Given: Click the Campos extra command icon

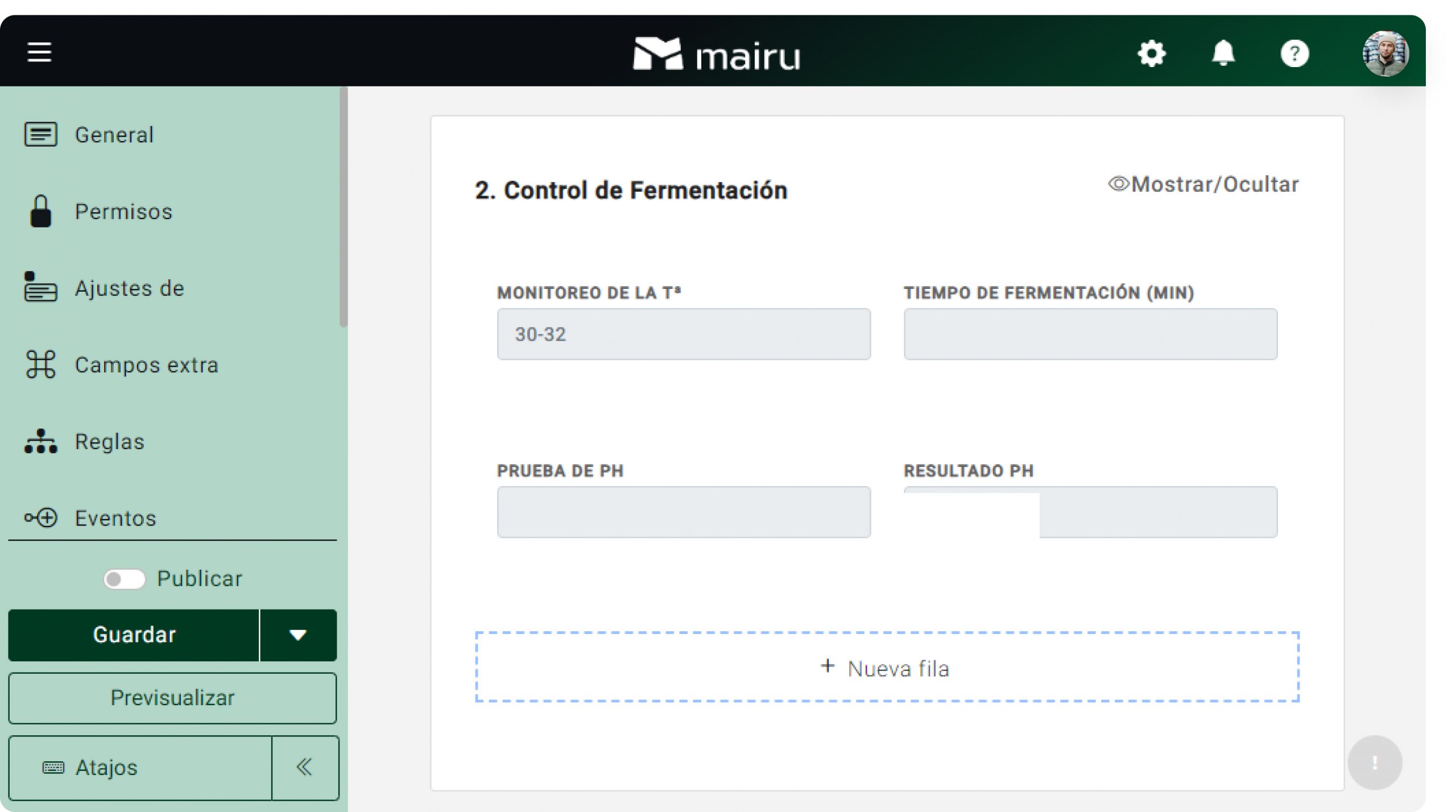Looking at the screenshot, I should click(40, 364).
